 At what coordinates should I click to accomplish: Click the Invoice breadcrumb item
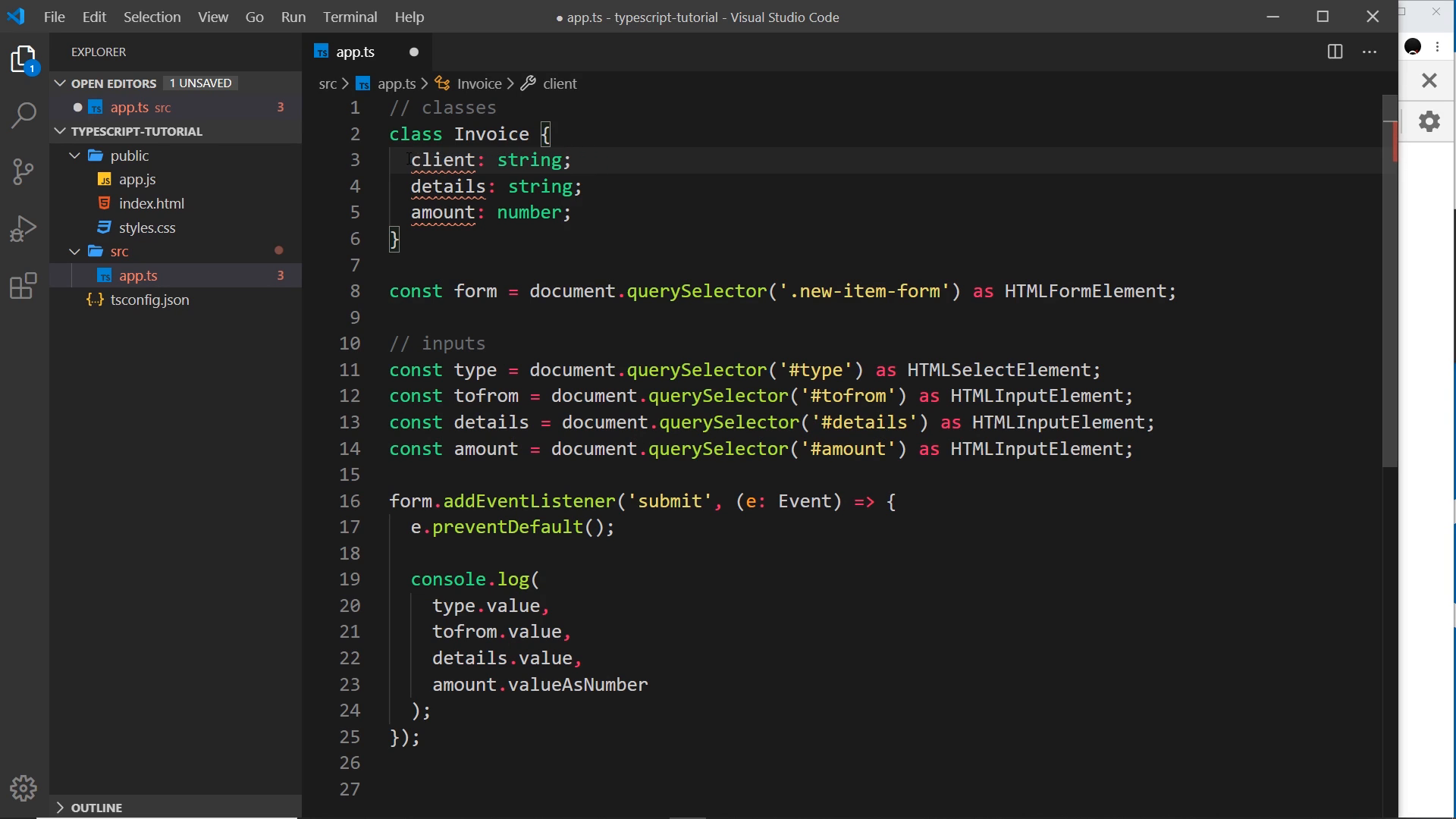pos(479,83)
